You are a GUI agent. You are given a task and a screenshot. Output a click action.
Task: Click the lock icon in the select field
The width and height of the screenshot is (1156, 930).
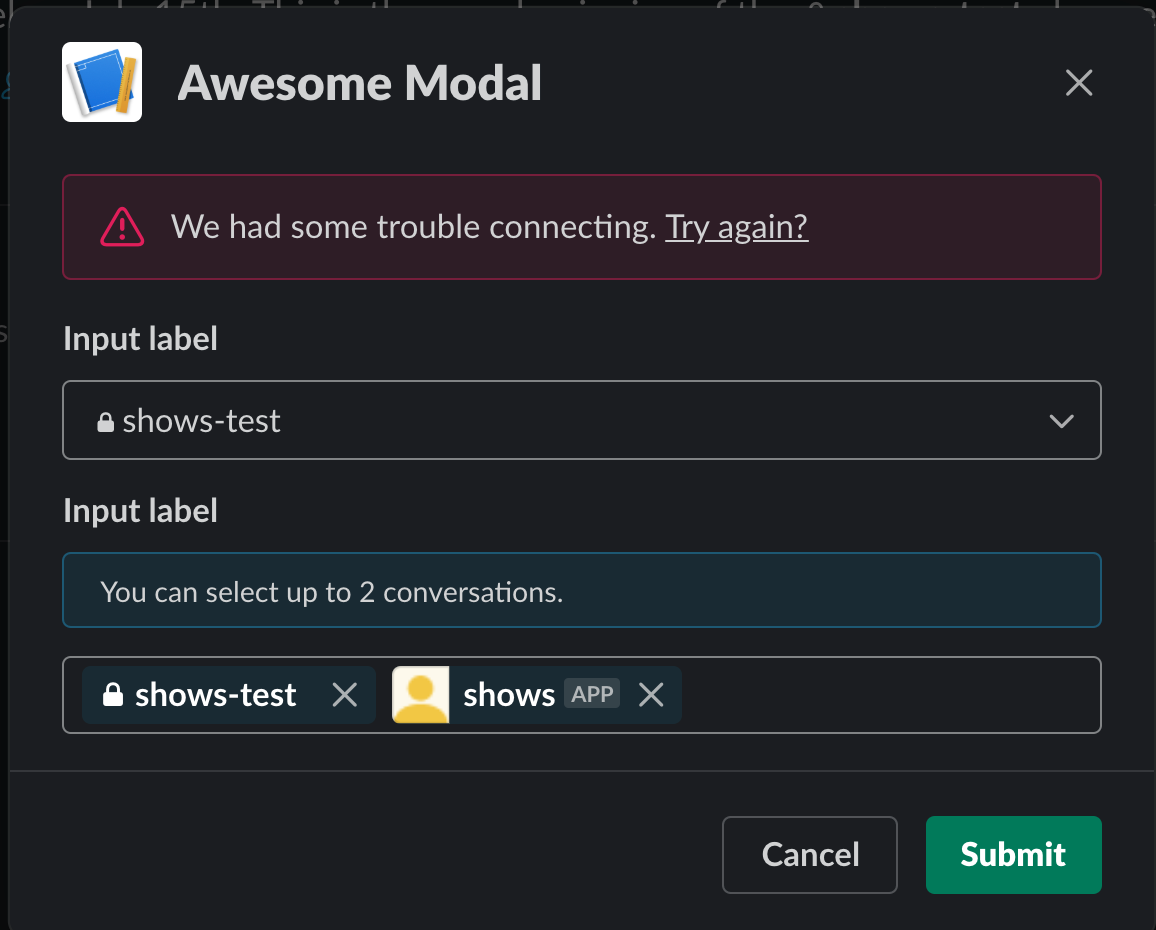105,422
